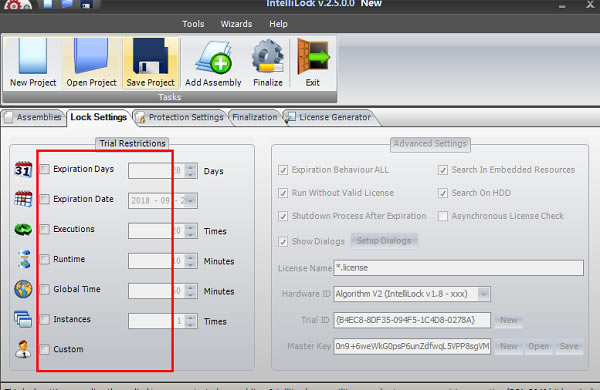Click the Finalize gear icon
Image resolution: width=600 pixels, height=390 pixels.
click(268, 57)
